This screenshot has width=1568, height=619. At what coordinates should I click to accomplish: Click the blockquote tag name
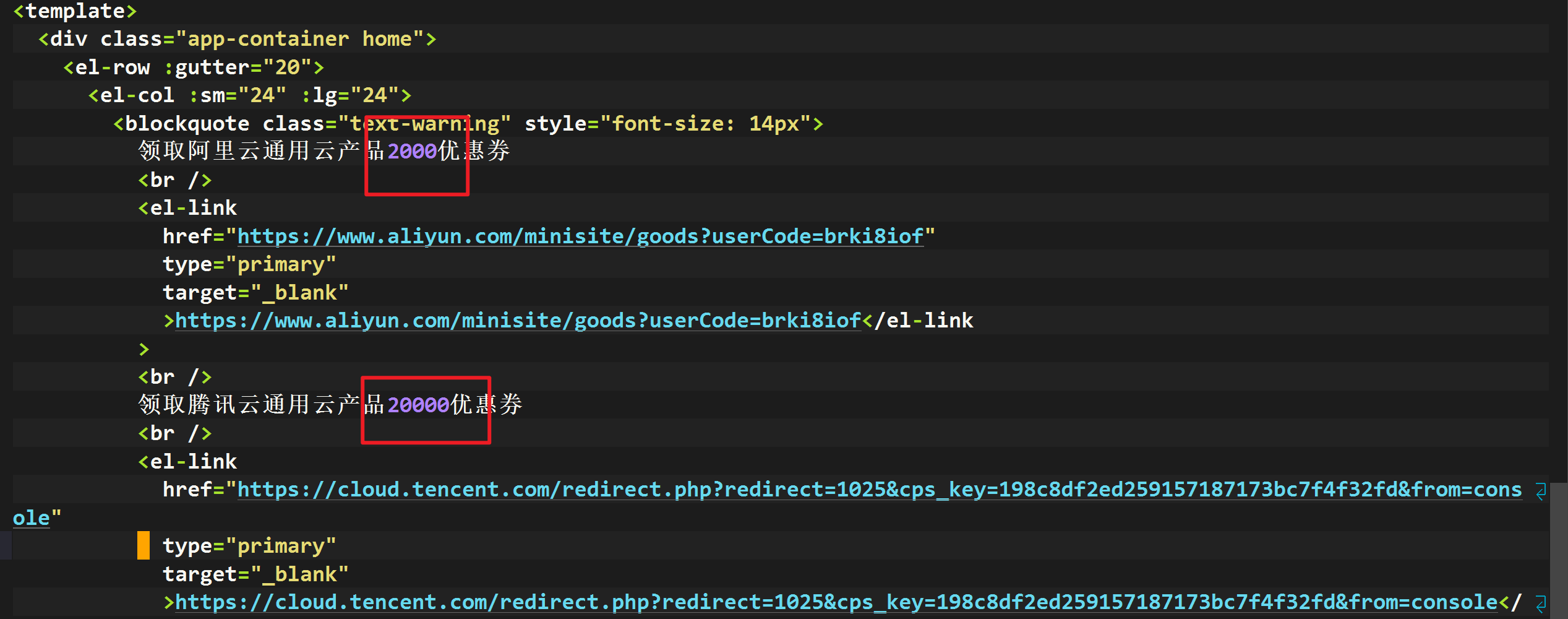(187, 124)
